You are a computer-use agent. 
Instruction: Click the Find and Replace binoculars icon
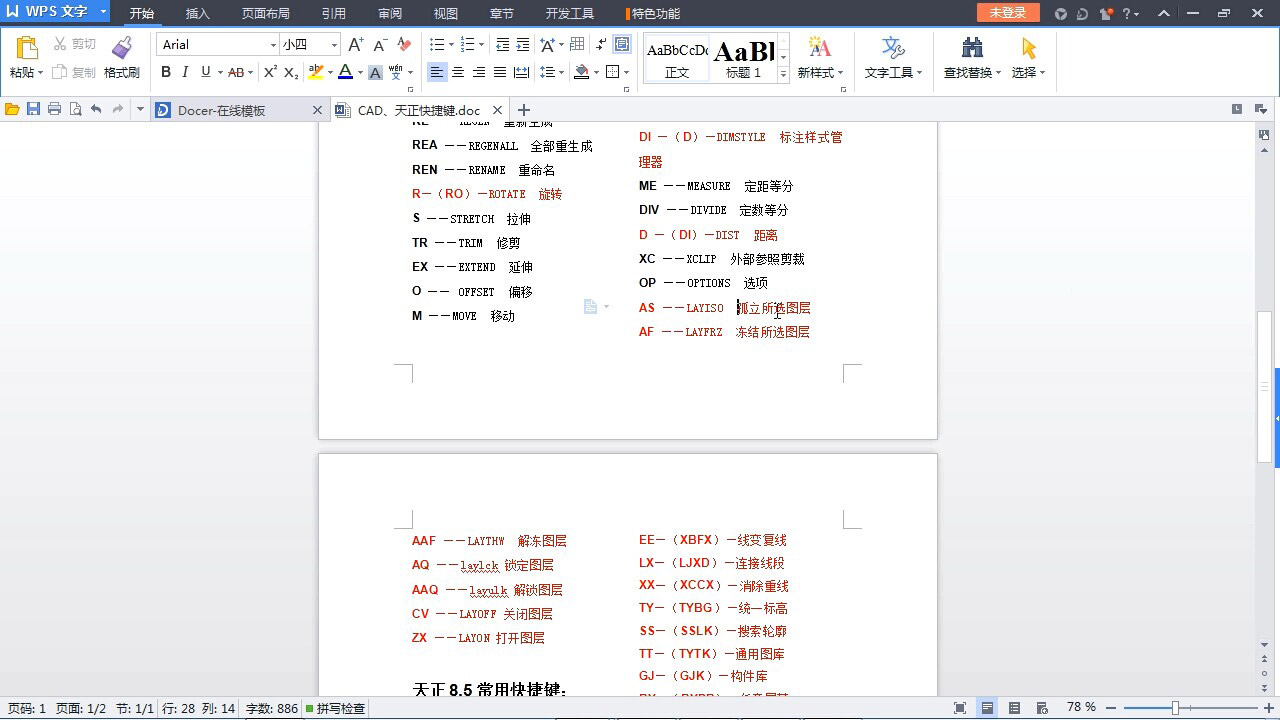point(972,47)
